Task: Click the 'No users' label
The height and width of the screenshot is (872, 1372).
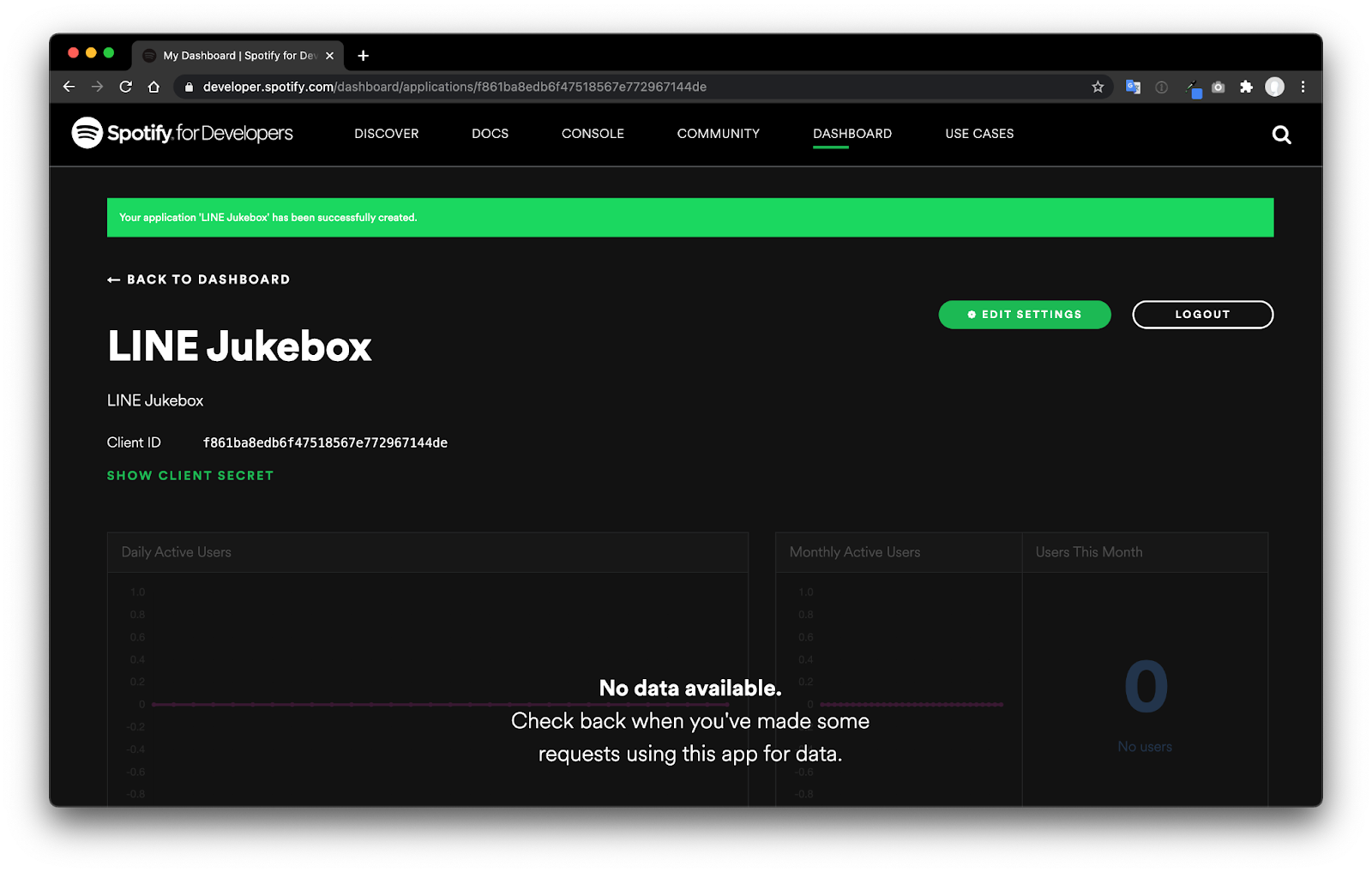Action: tap(1145, 747)
